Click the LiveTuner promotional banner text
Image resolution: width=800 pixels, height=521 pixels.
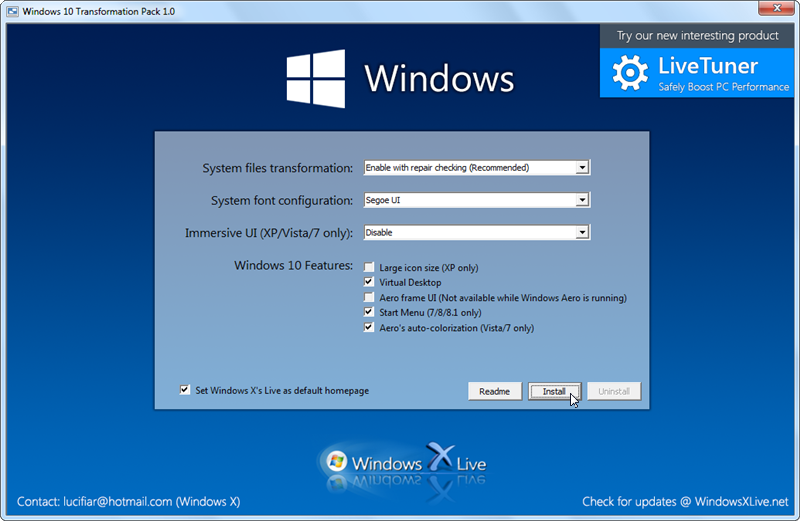point(707,68)
